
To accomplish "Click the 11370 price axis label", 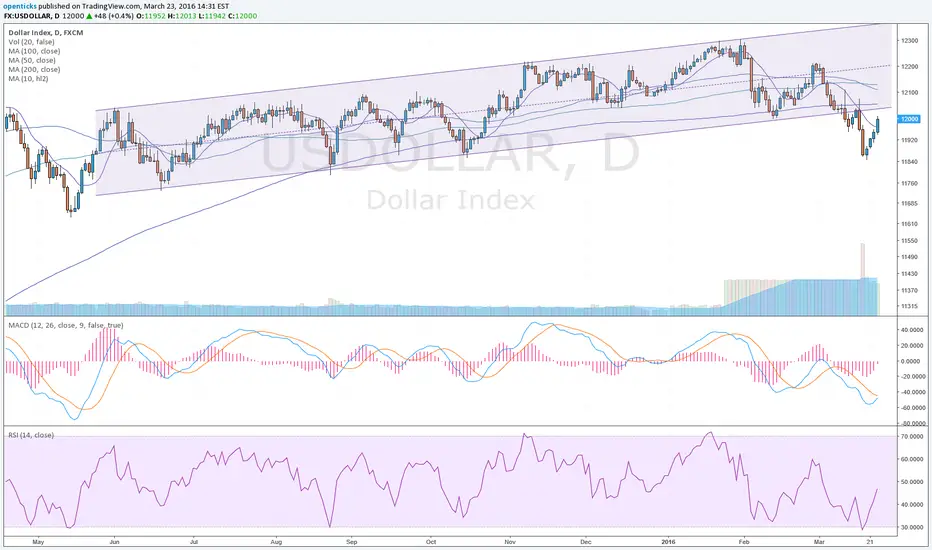I will tap(909, 290).
